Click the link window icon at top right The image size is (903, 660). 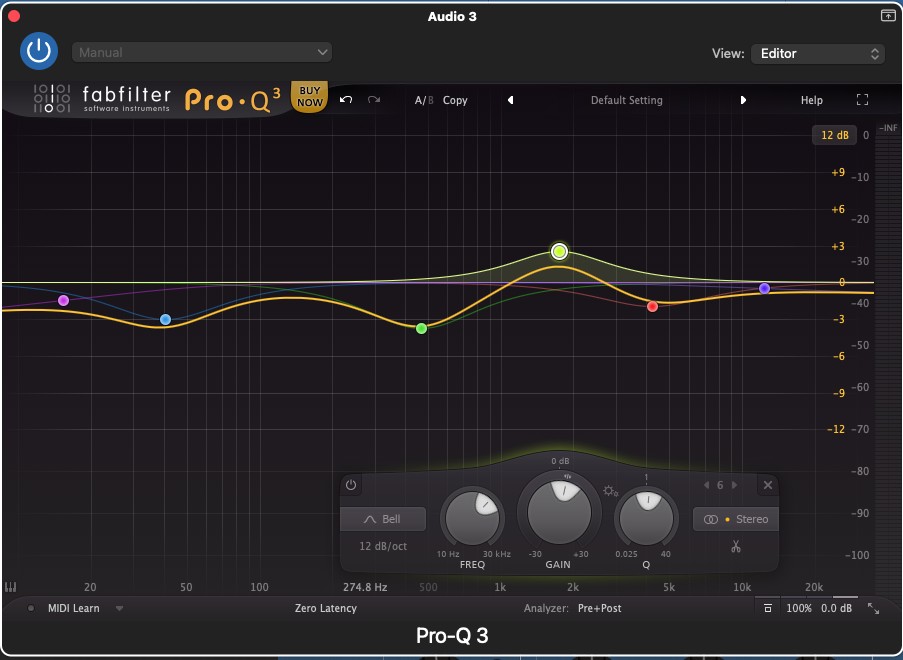(x=888, y=16)
